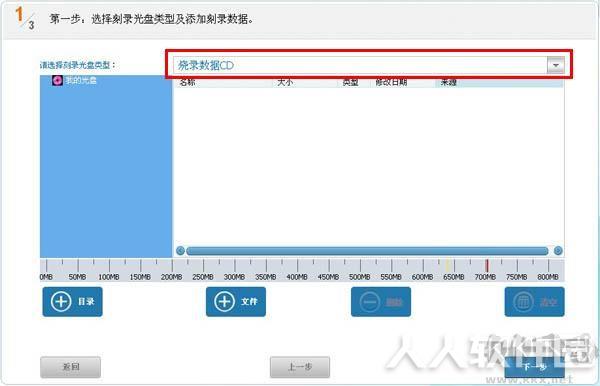Click the 烧录数据CD combo box field
Viewport: 600px width, 386px height.
[x=368, y=65]
